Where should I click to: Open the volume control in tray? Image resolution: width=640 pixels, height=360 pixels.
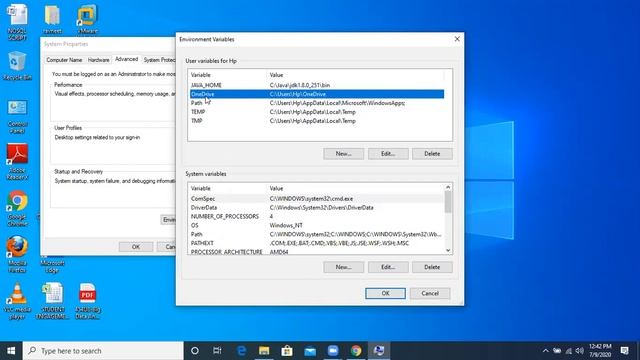click(x=580, y=351)
